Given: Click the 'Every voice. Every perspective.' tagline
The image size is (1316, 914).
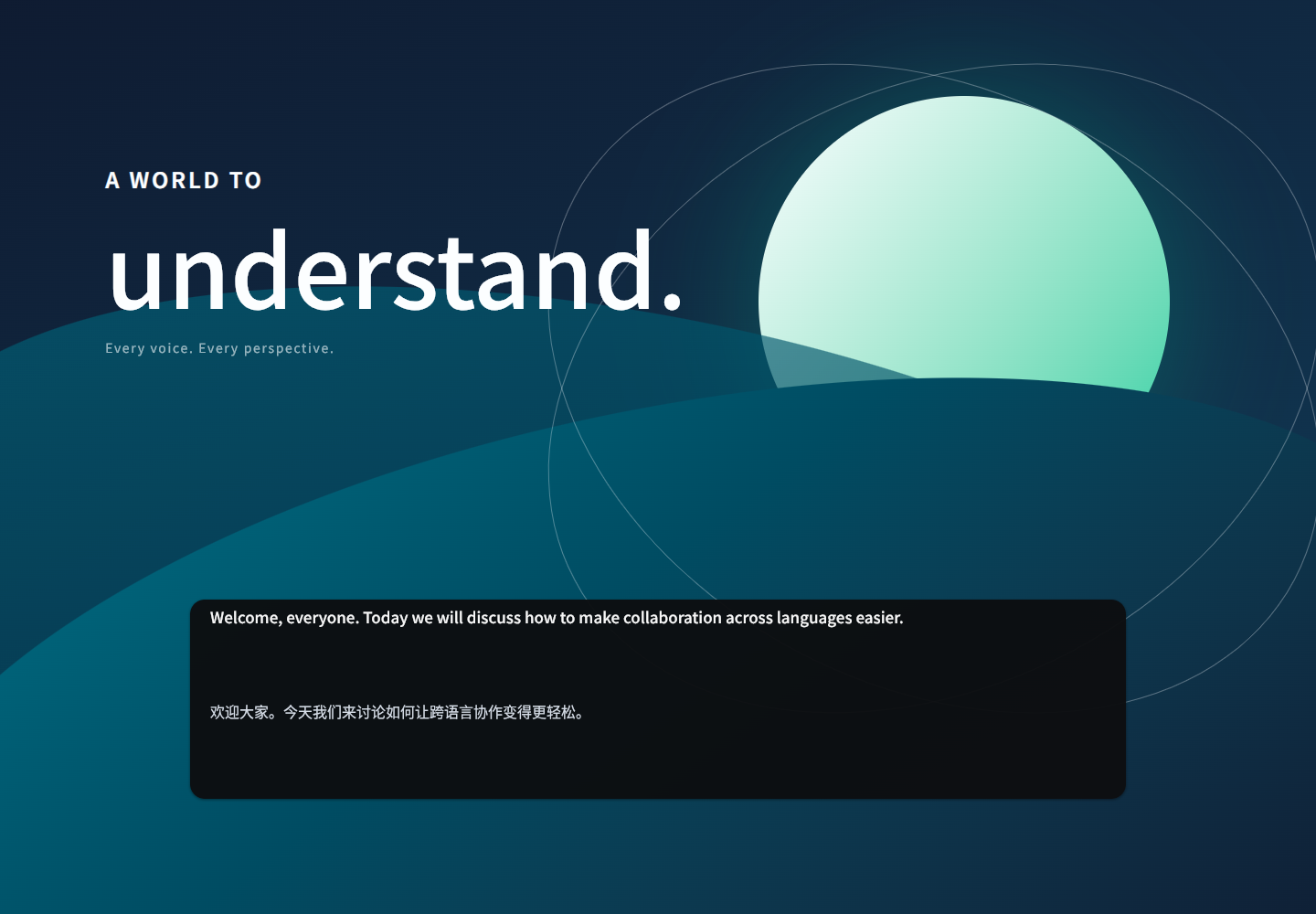Looking at the screenshot, I should point(219,348).
